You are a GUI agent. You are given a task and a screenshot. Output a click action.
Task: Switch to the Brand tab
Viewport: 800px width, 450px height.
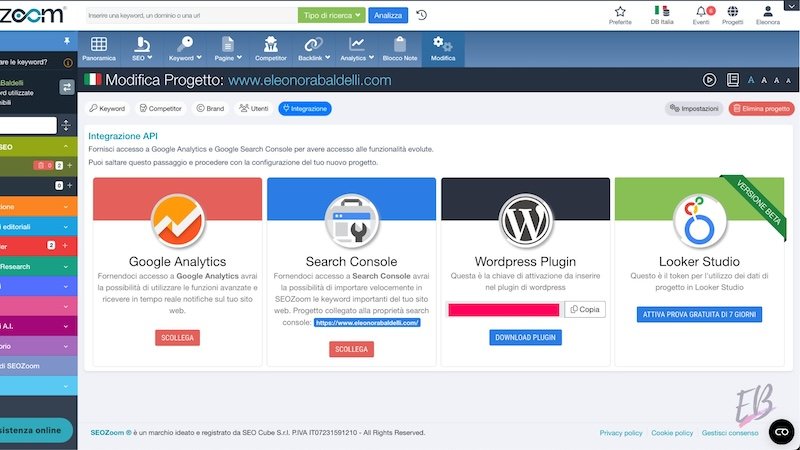click(210, 109)
